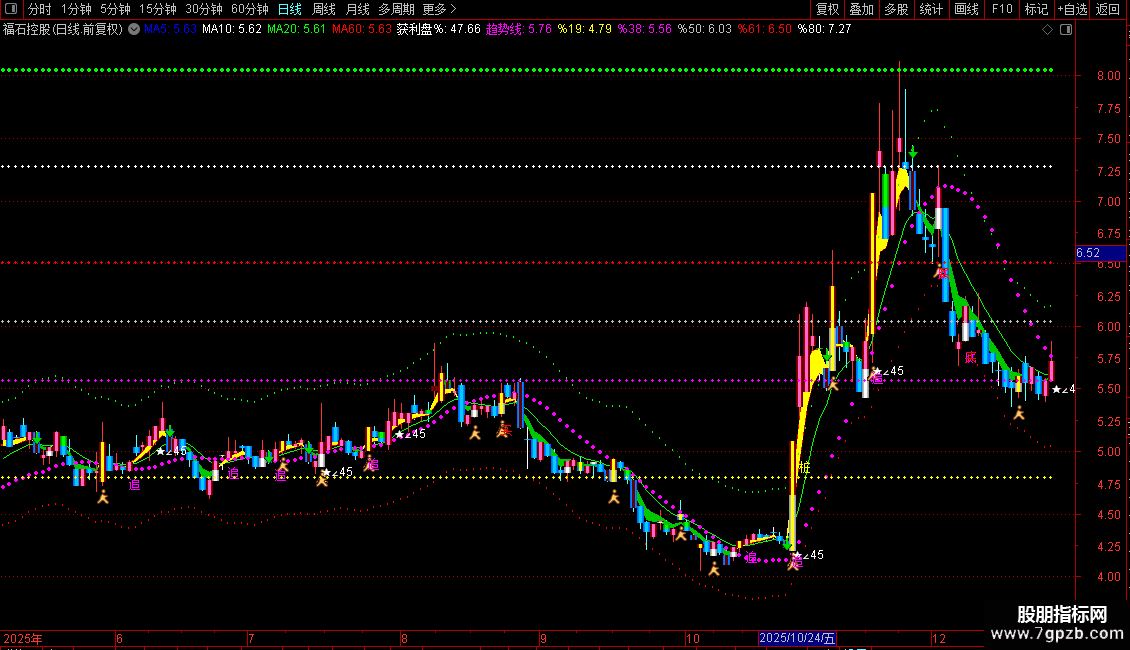Viewport: 1130px width, 650px height.
Task: Switch to the 1分钟 period
Action: 76,9
